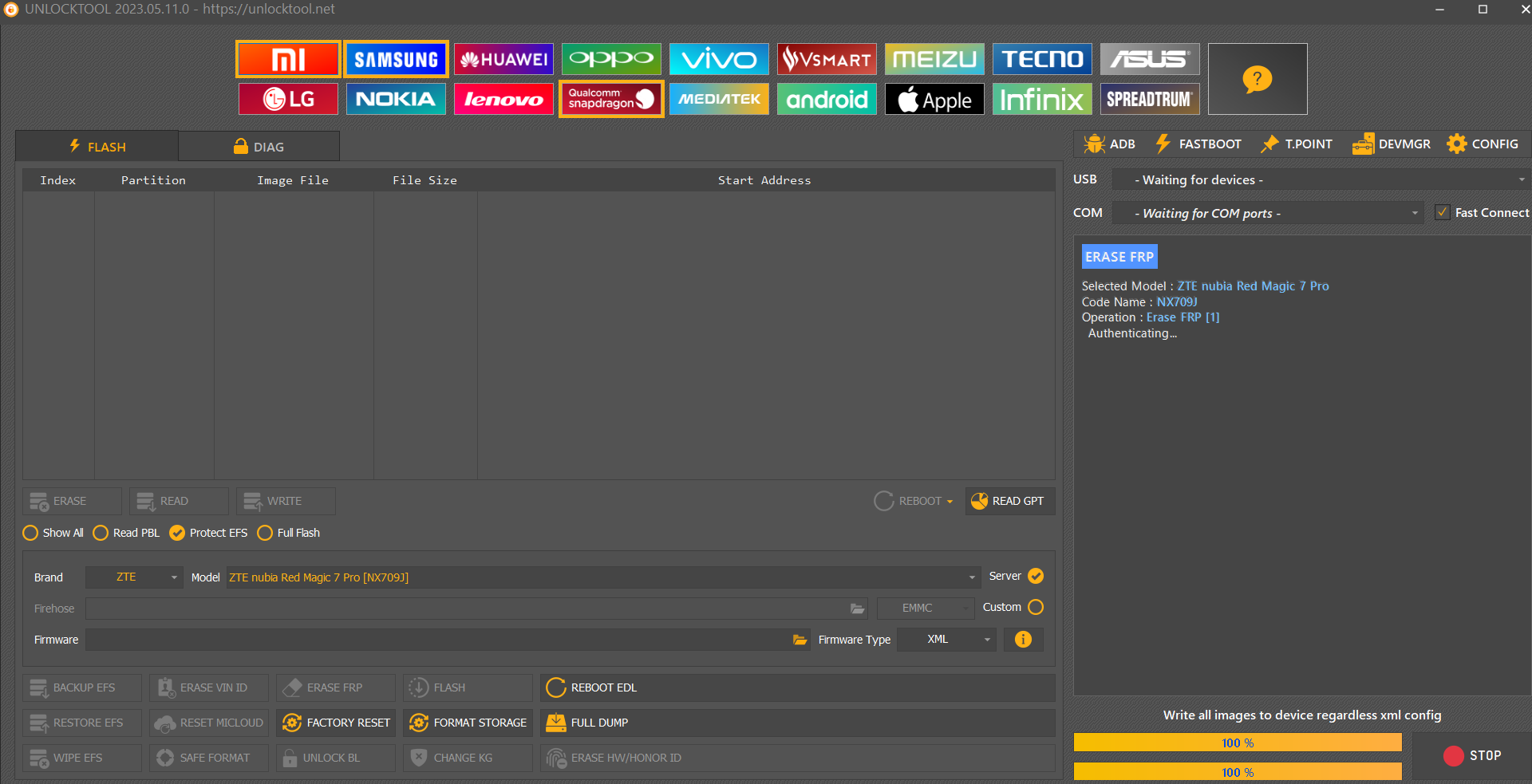
Task: Open the Infinix brand section
Action: (x=1042, y=99)
